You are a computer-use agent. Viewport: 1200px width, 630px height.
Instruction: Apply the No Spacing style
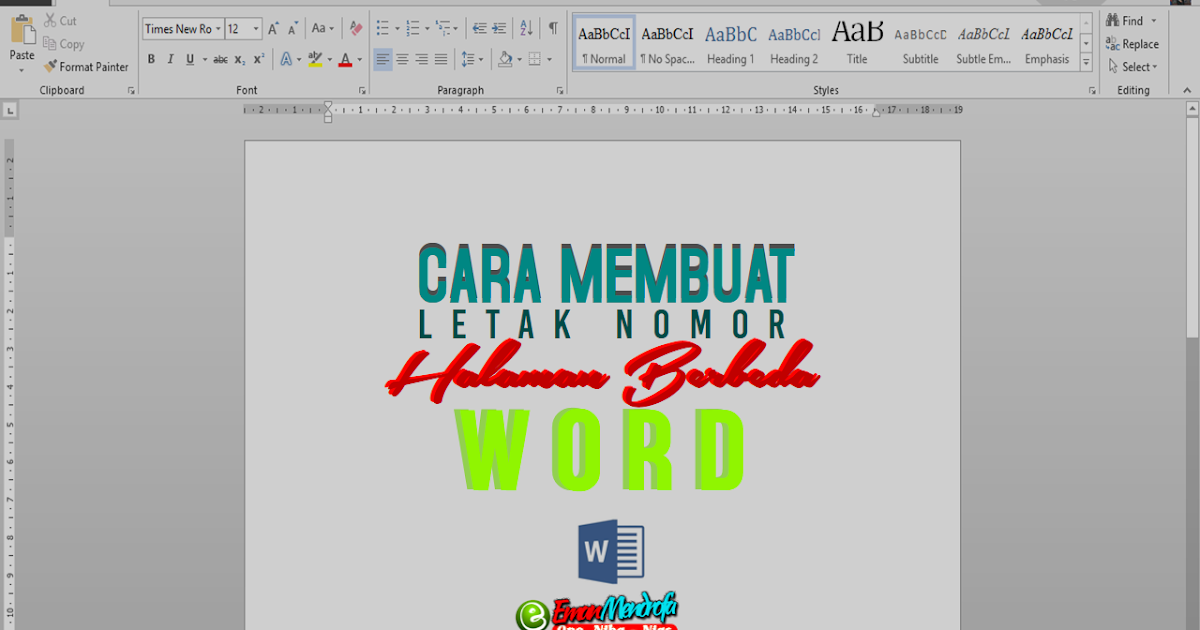(x=667, y=43)
